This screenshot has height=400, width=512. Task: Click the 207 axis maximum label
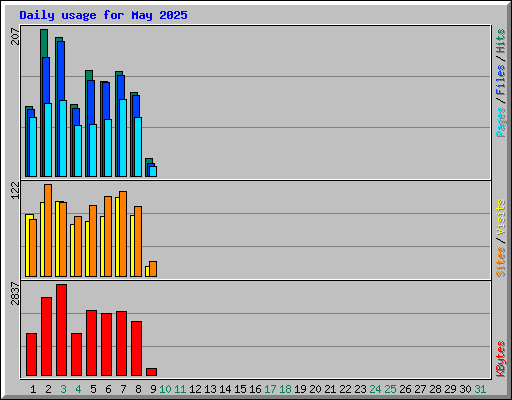click(15, 37)
